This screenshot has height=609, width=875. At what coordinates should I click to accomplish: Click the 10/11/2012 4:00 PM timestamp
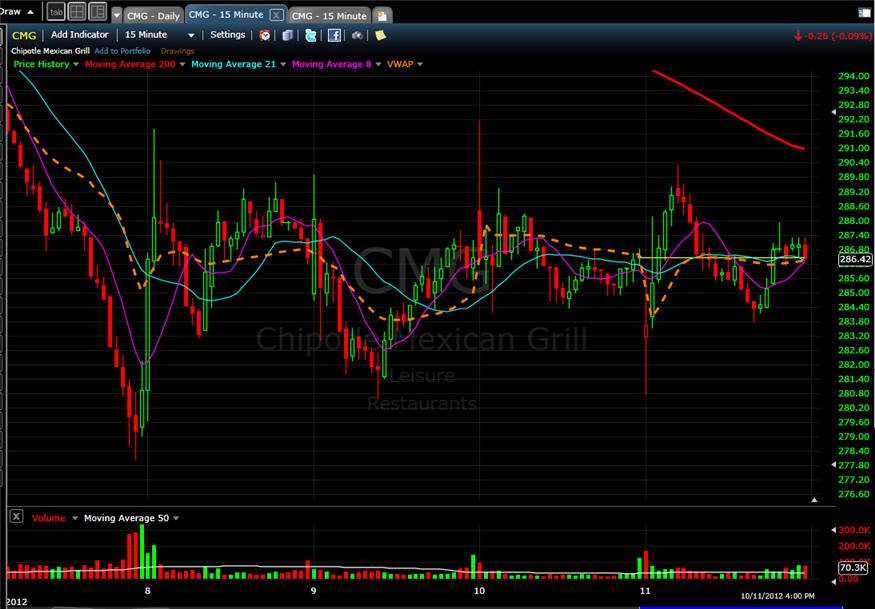[777, 596]
